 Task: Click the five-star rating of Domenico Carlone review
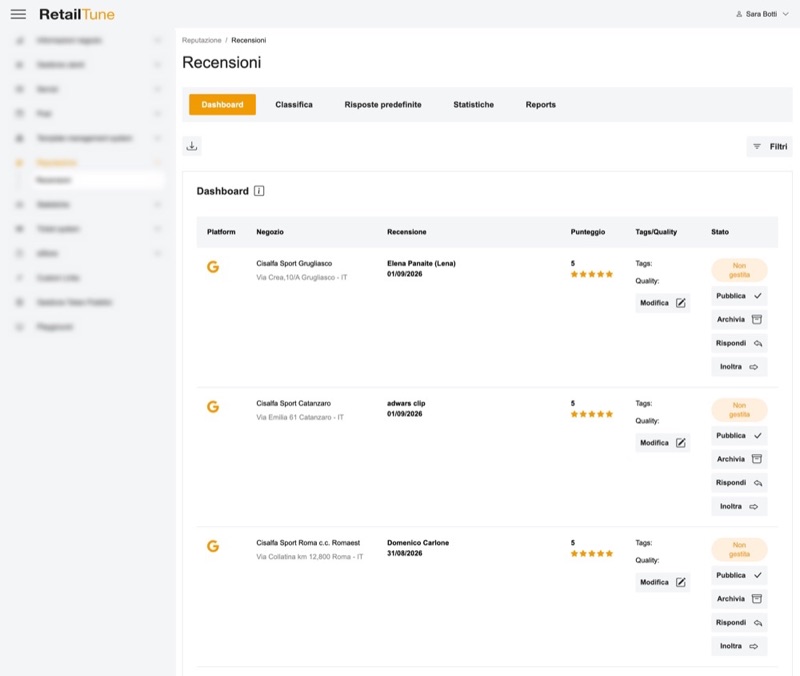point(592,554)
